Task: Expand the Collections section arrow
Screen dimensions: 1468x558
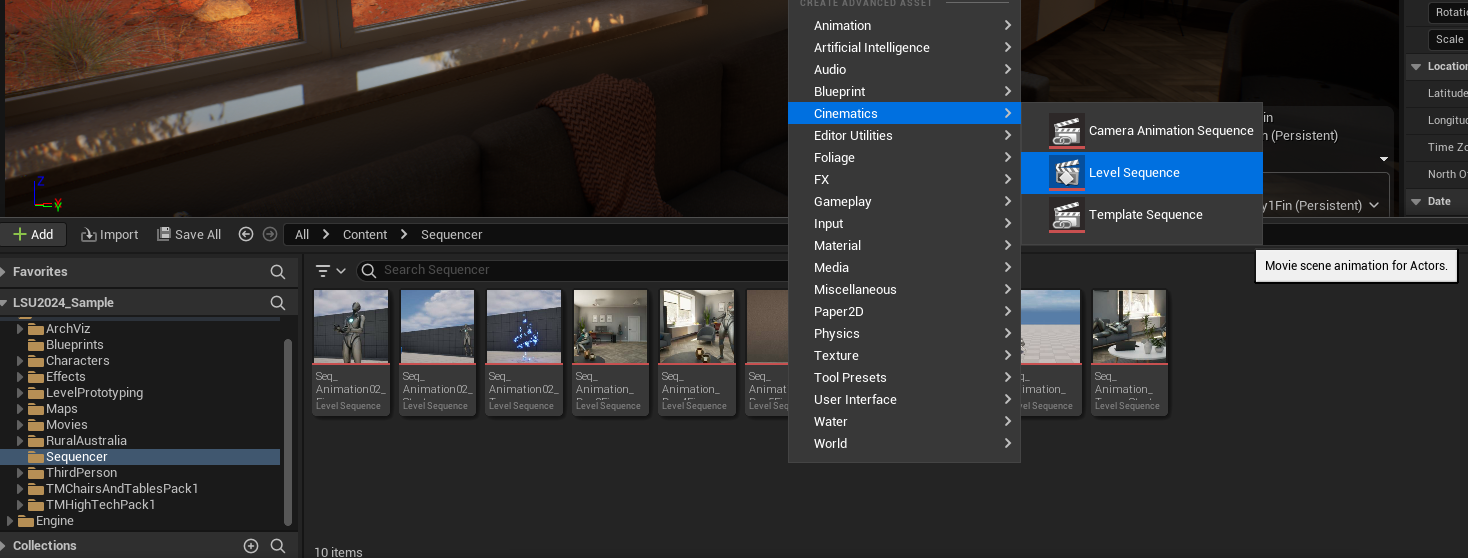Action: click(x=3, y=546)
